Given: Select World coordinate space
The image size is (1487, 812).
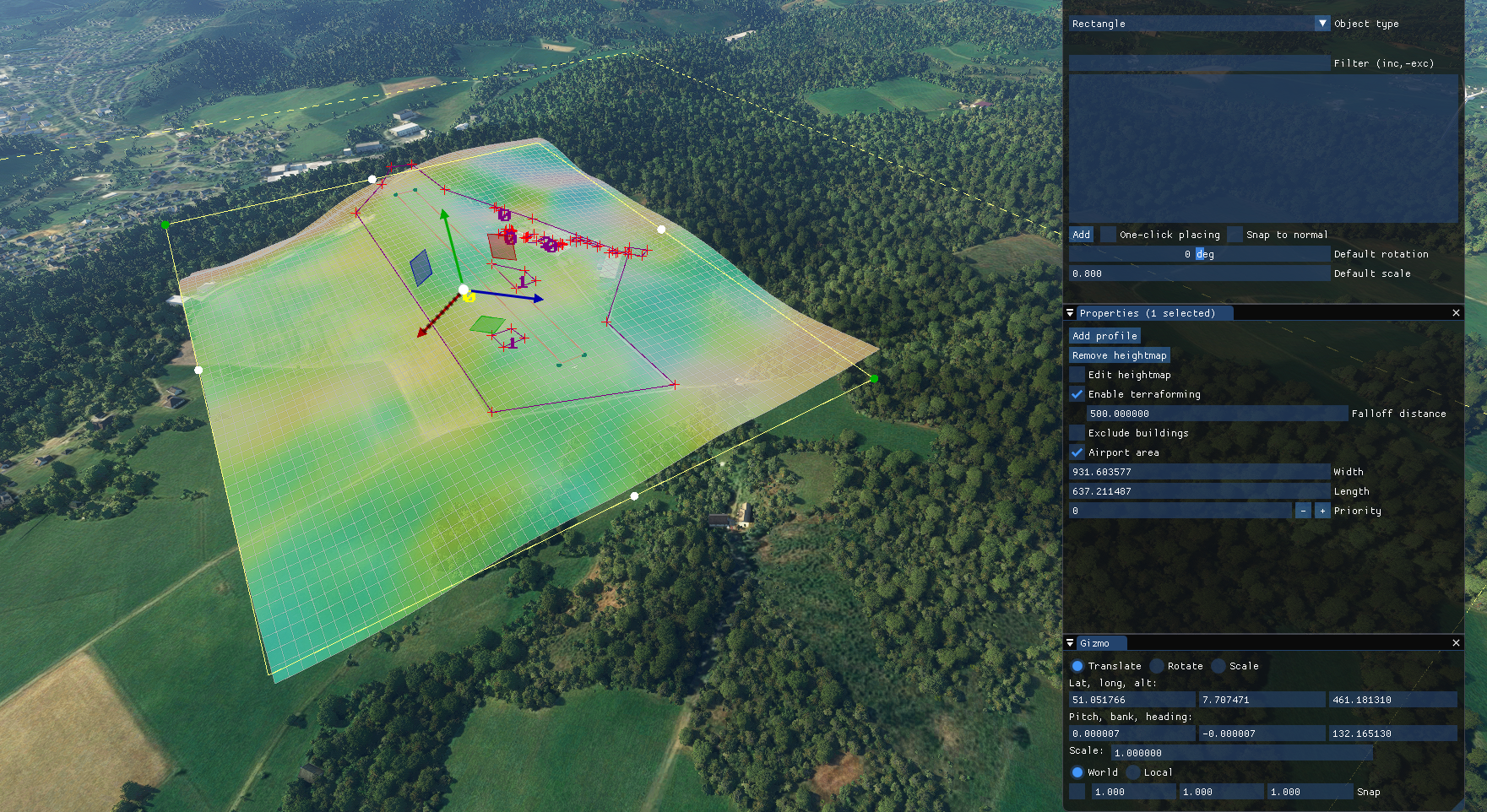Looking at the screenshot, I should [1077, 772].
